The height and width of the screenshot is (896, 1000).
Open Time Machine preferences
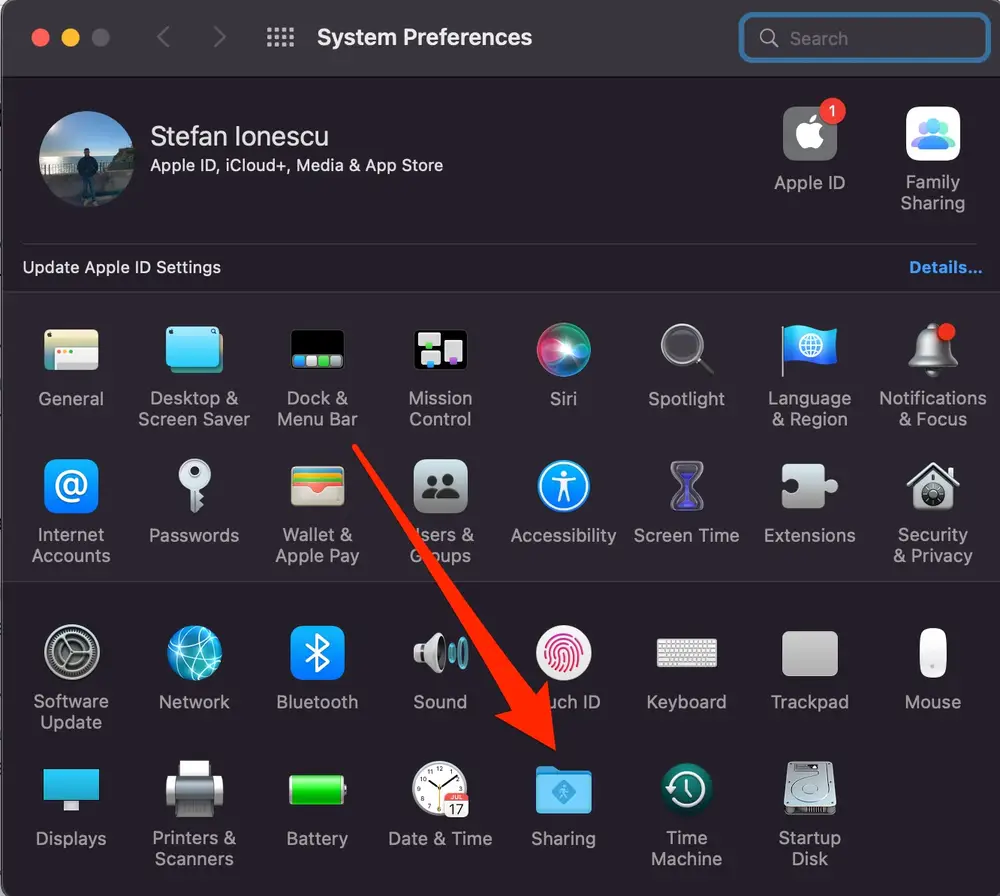click(x=686, y=789)
